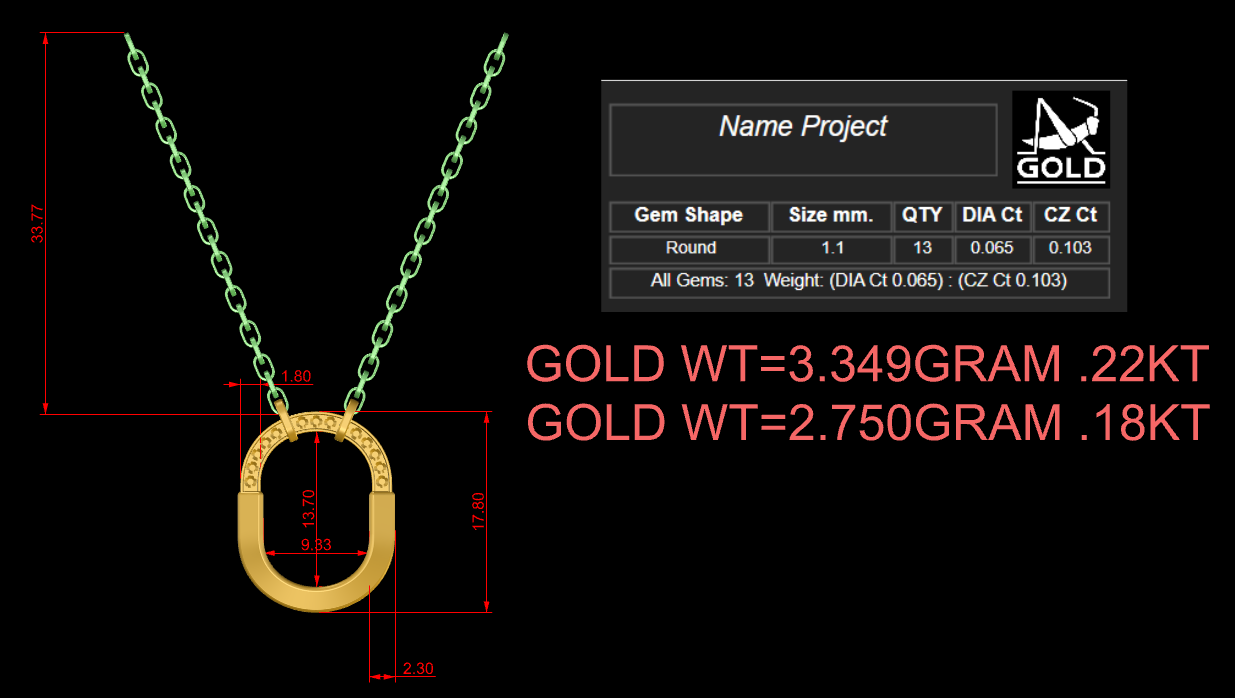Select the QTY column header

tap(922, 216)
